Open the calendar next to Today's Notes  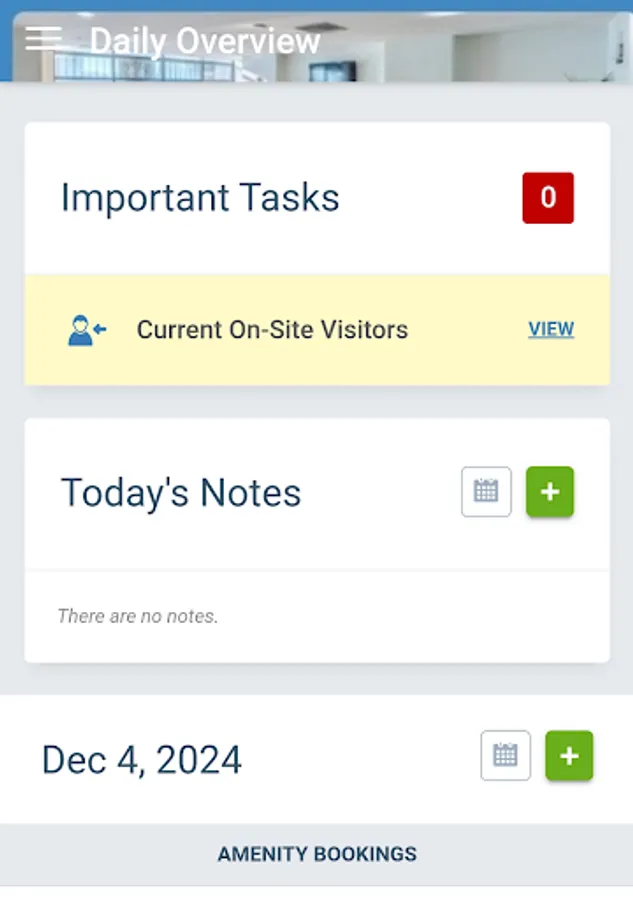point(486,492)
